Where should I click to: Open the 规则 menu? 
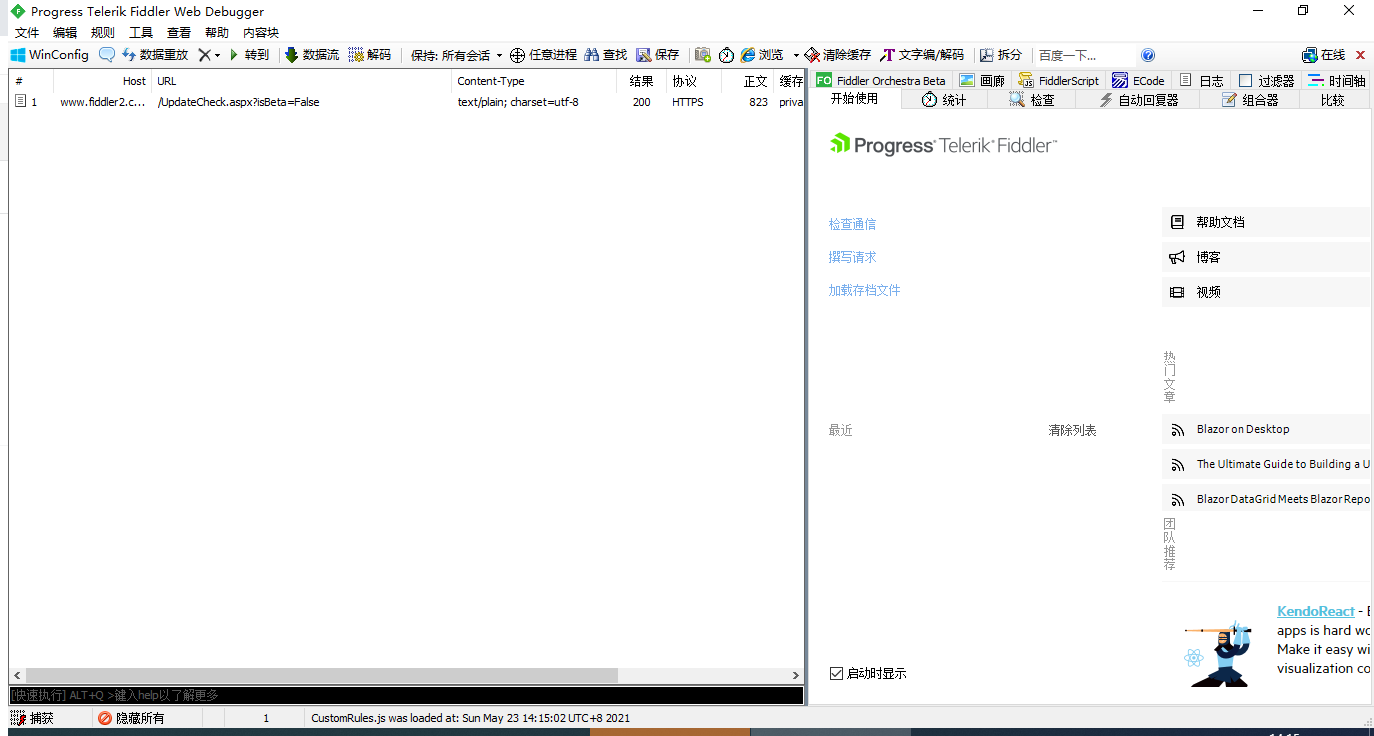[103, 33]
